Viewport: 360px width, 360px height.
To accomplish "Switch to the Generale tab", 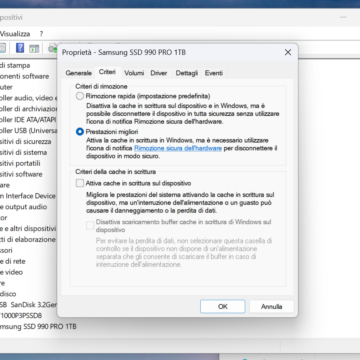I will tap(79, 73).
